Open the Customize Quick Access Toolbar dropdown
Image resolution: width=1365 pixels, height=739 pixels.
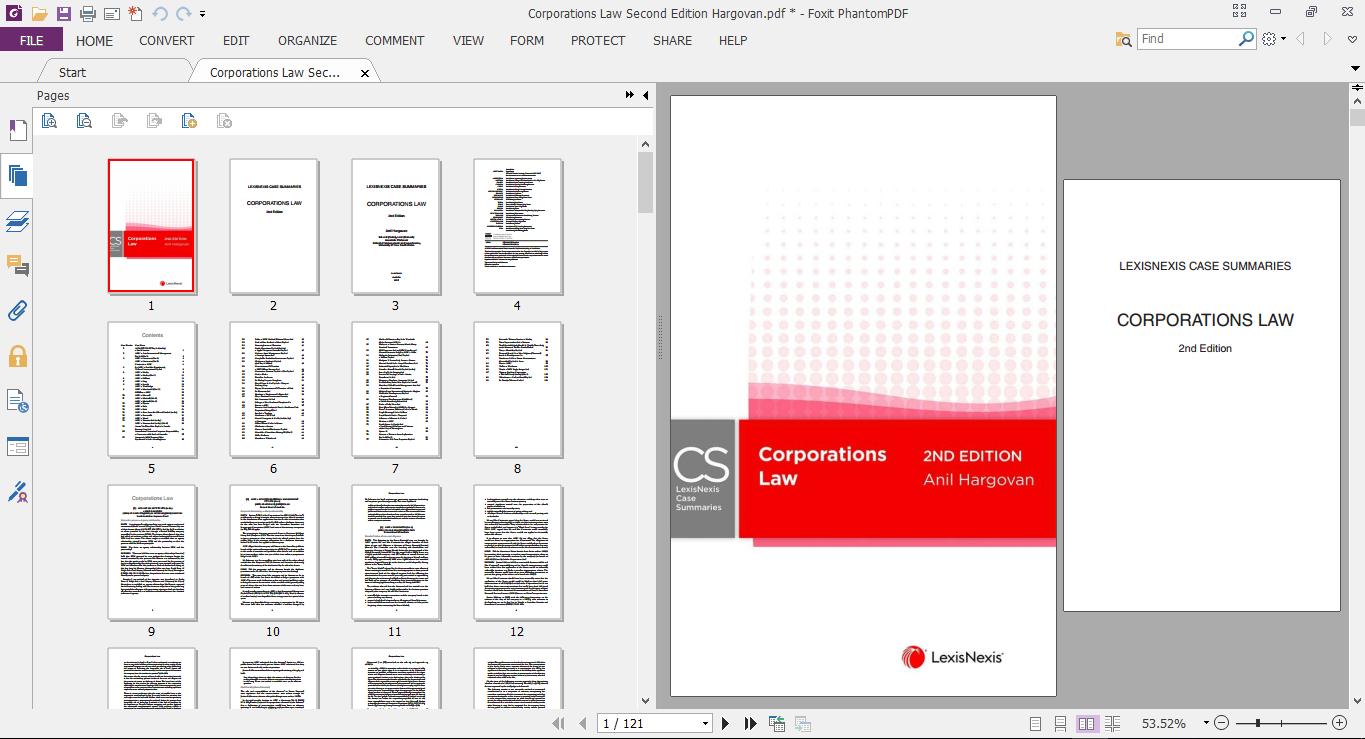tap(203, 14)
